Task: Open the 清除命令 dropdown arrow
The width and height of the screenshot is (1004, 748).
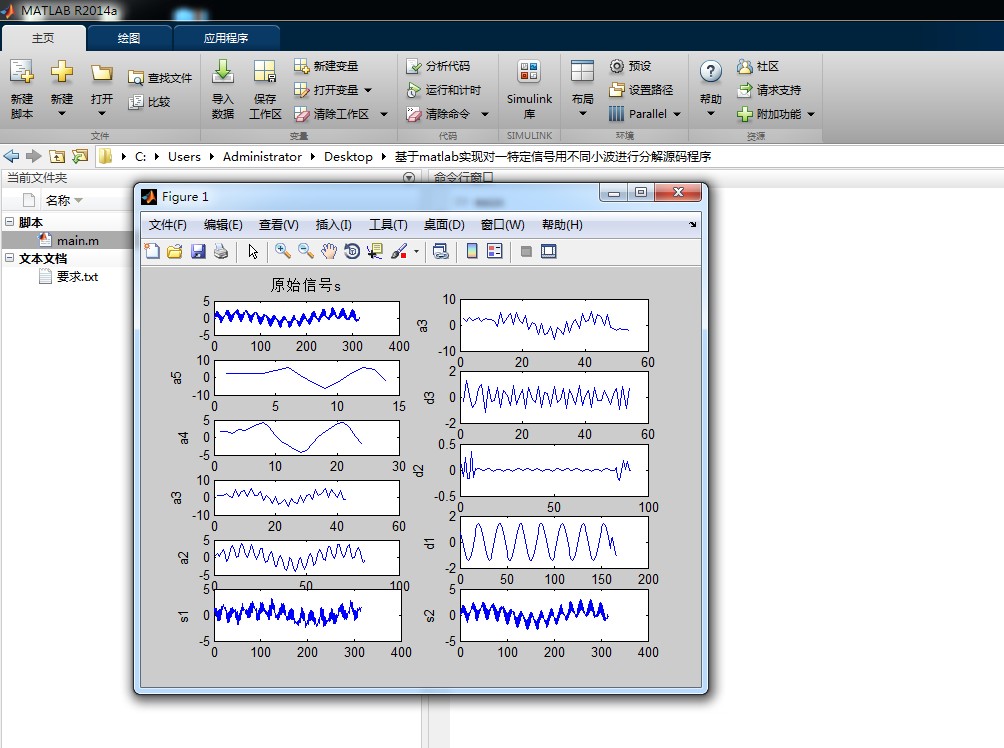Action: 485,114
